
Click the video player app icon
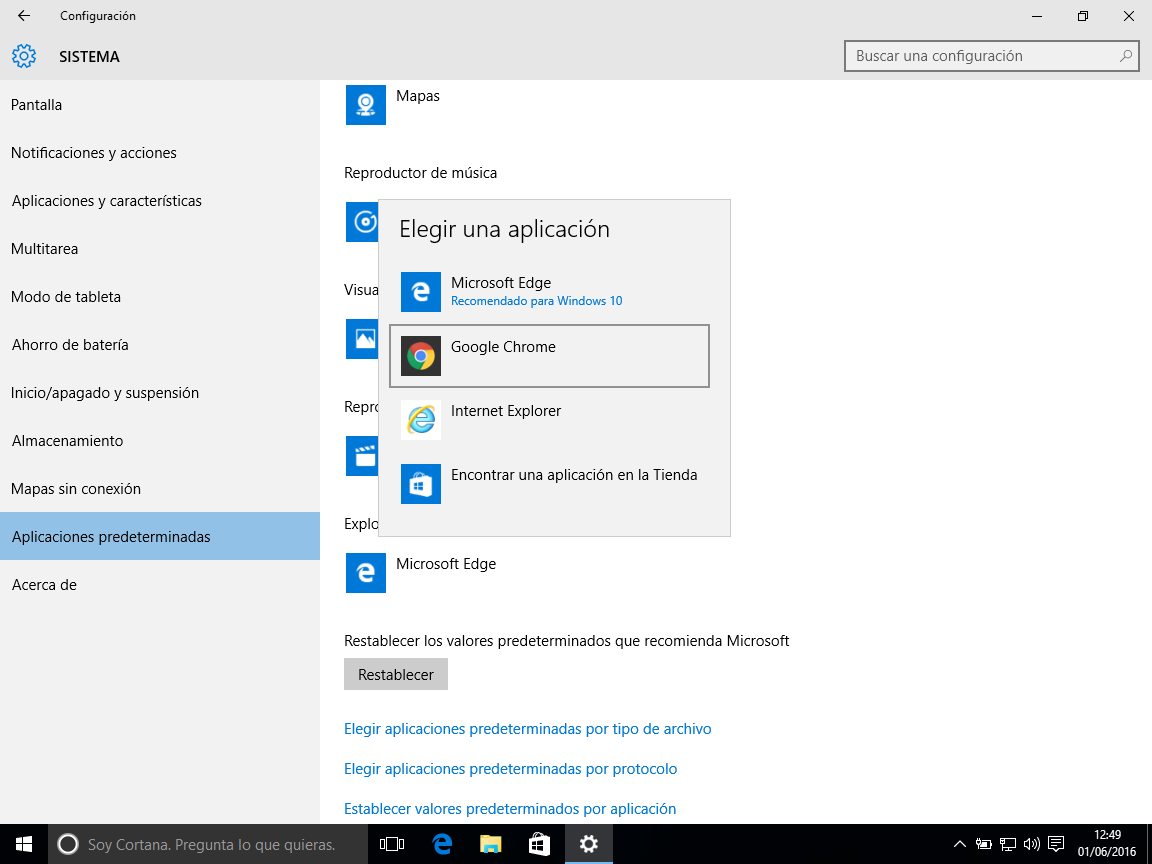point(362,456)
